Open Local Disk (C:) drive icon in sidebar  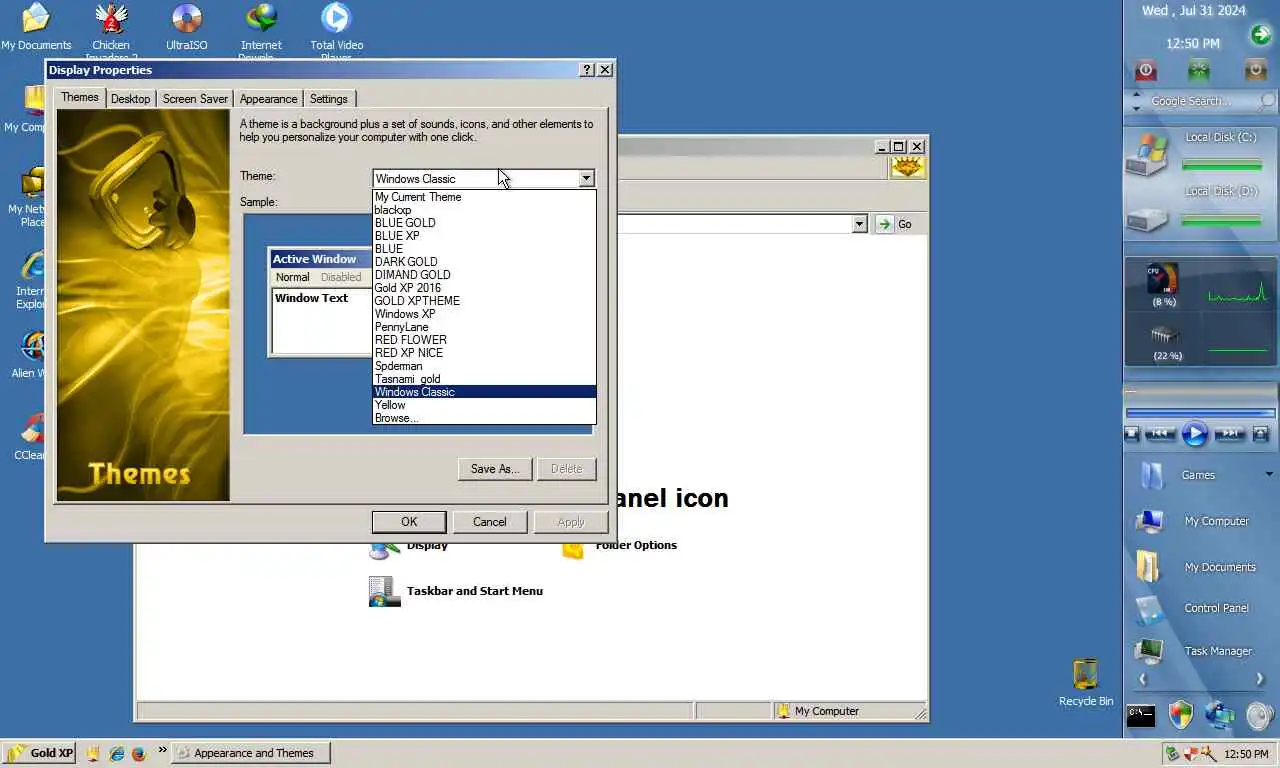coord(1146,153)
